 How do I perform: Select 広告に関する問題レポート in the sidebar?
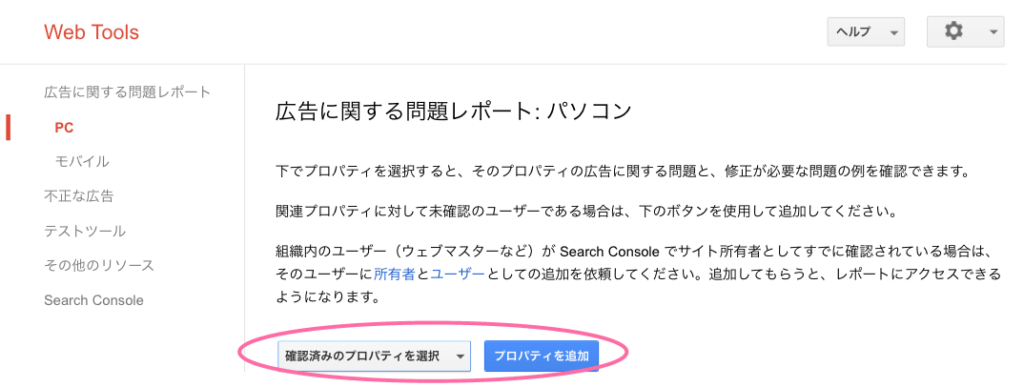tap(127, 92)
